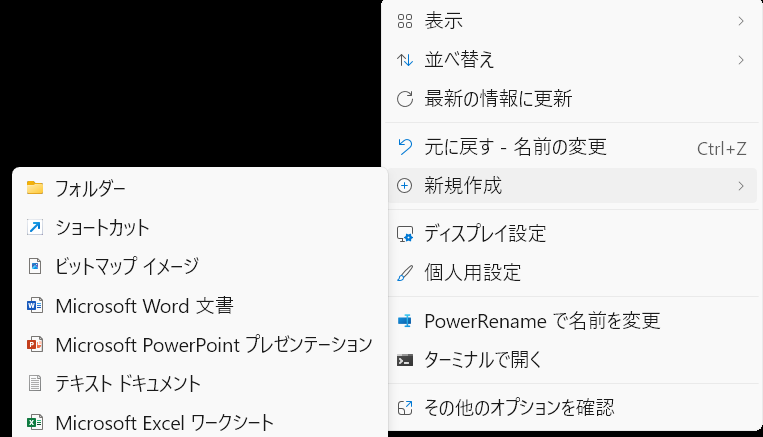Image resolution: width=763 pixels, height=437 pixels.
Task: Click the shortcut arrow icon beside ショートカット
Action: [35, 227]
